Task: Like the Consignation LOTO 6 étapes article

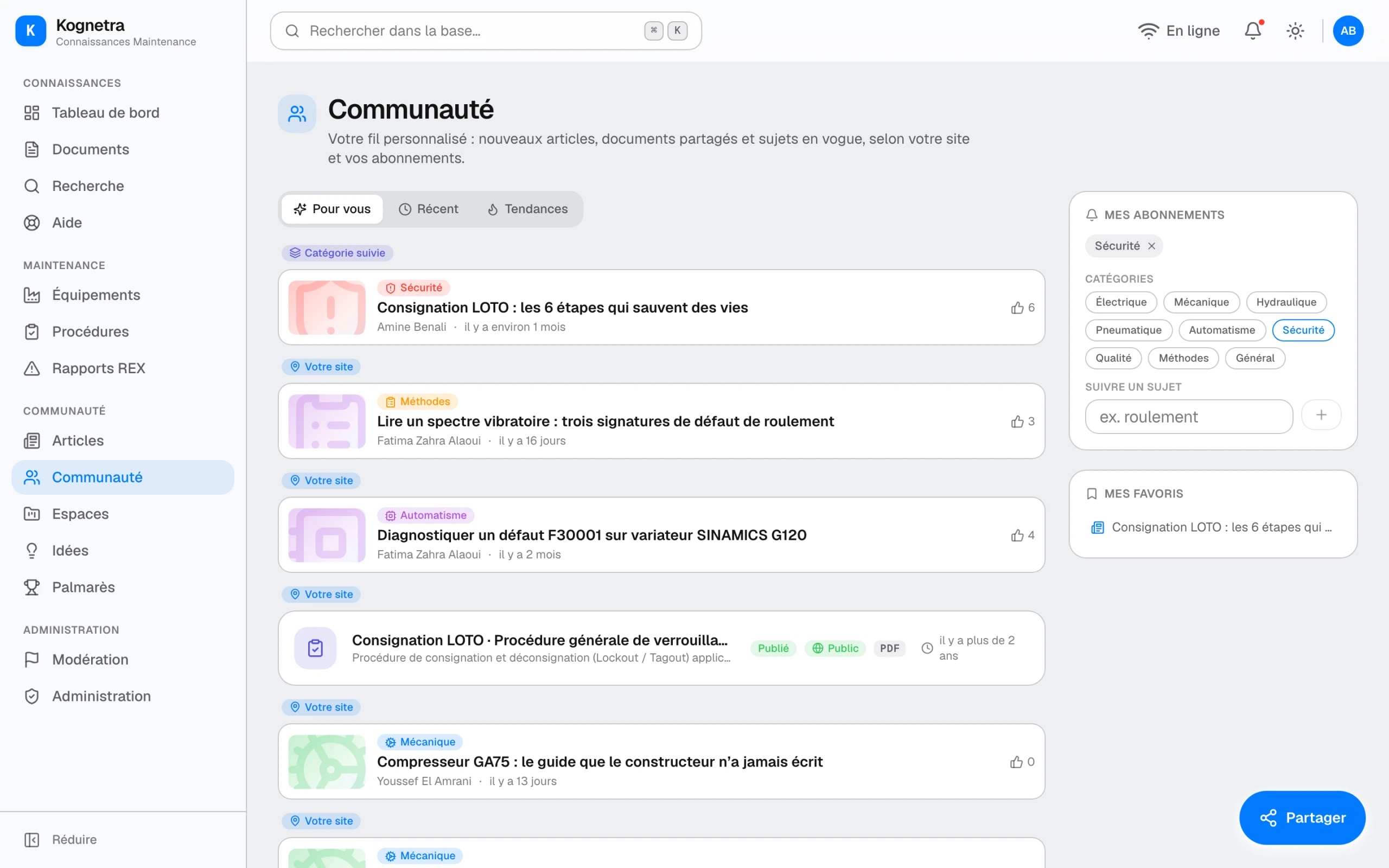Action: [1022, 308]
